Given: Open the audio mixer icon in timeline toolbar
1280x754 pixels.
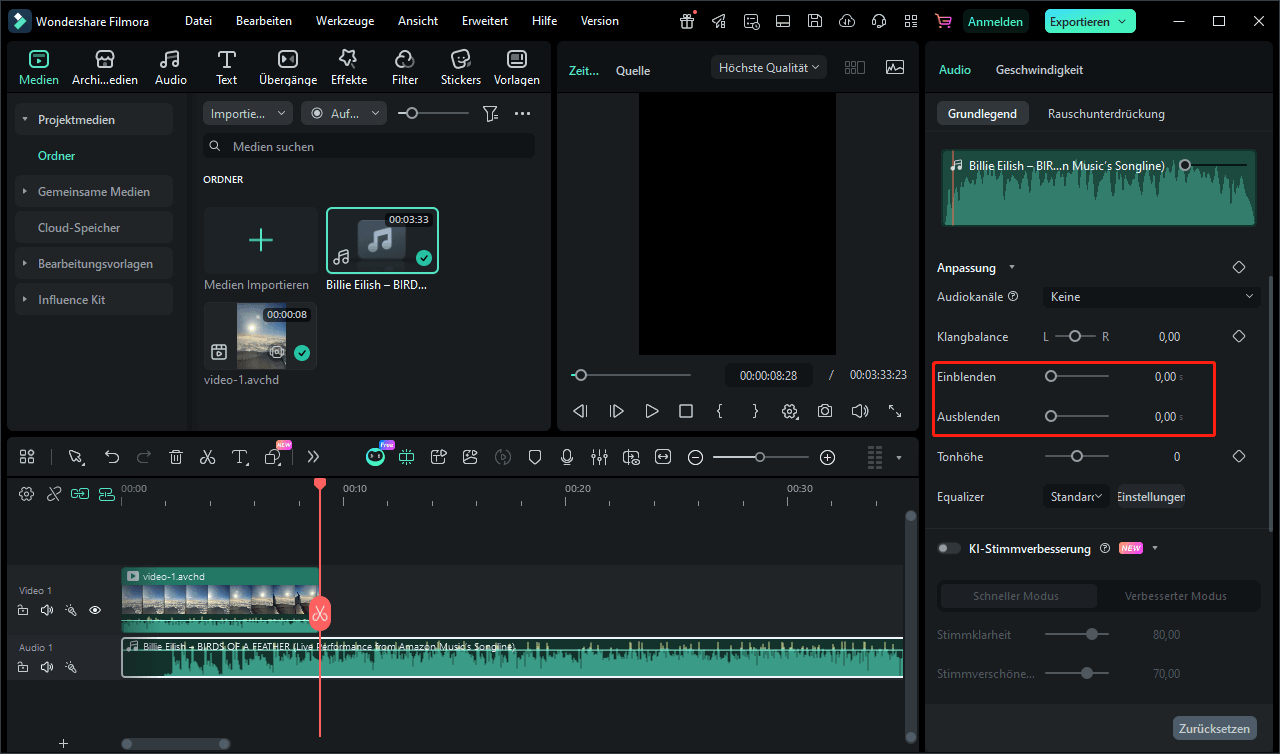Looking at the screenshot, I should [x=599, y=457].
